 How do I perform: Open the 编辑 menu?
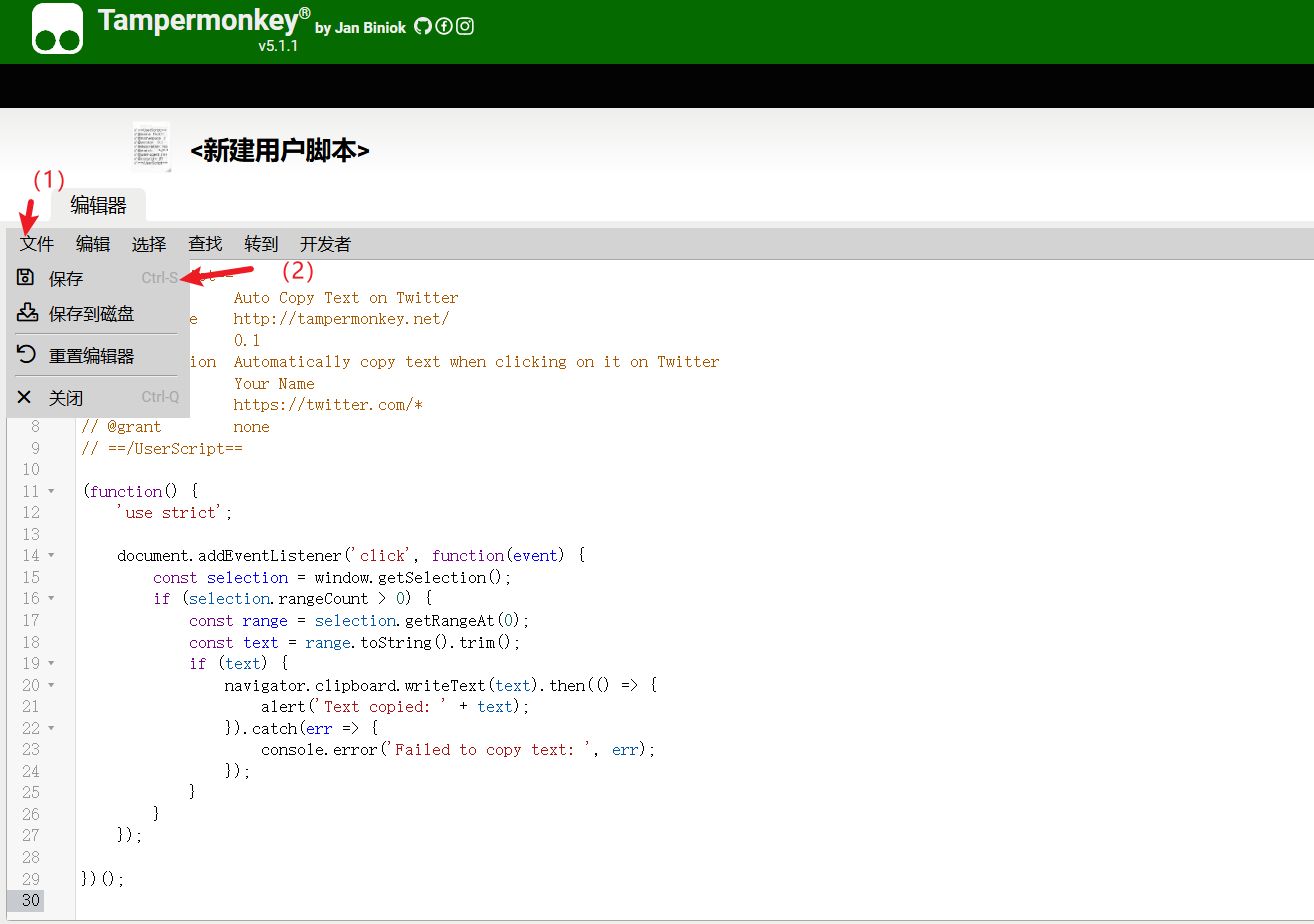pos(93,244)
